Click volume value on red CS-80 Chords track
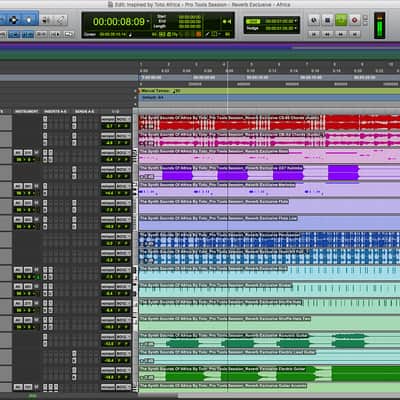The height and width of the screenshot is (400, 400). point(109,126)
